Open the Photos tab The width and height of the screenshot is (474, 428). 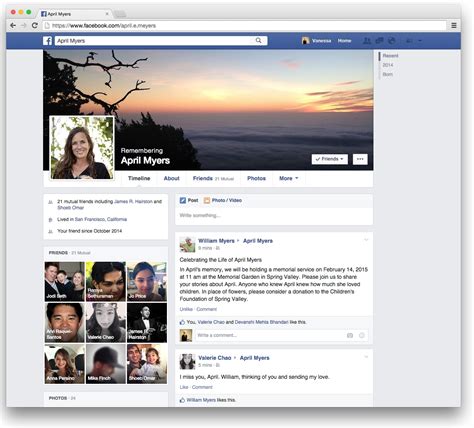click(256, 178)
